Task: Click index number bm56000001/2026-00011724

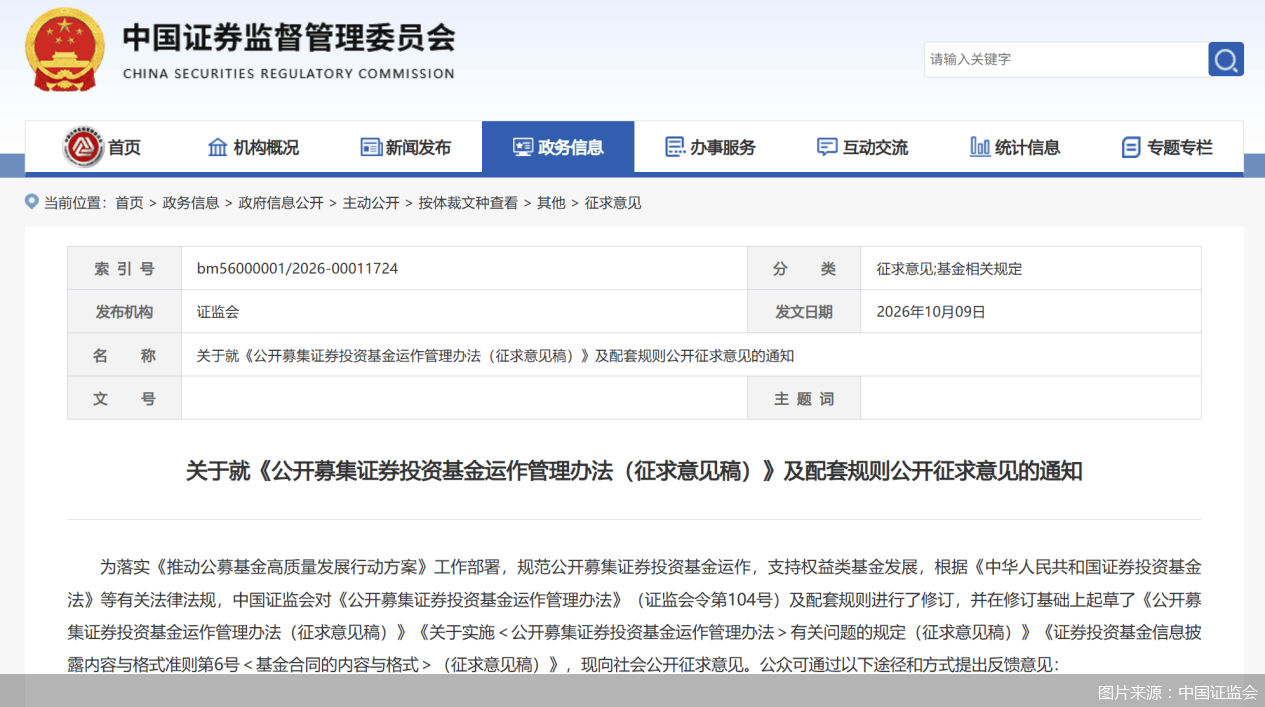Action: (297, 269)
